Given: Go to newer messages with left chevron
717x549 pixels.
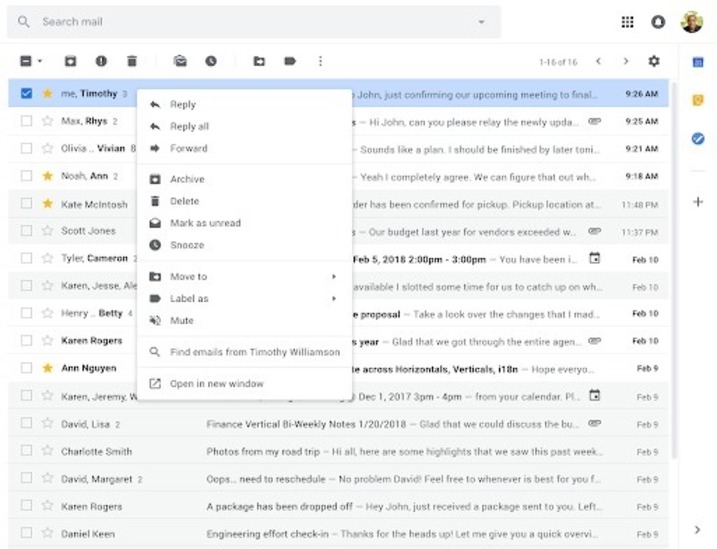Looking at the screenshot, I should (598, 61).
